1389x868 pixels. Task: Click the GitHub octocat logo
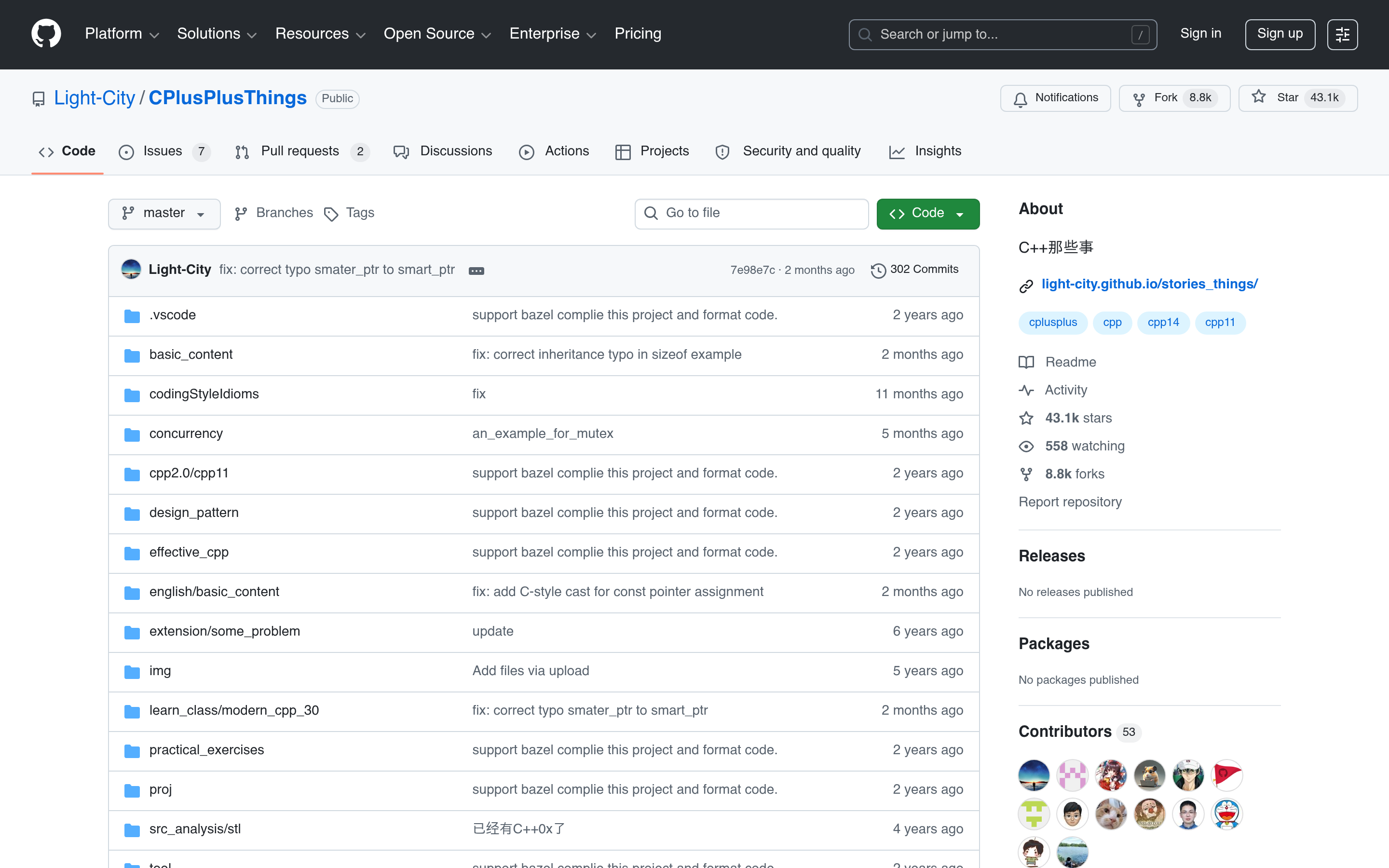46,34
